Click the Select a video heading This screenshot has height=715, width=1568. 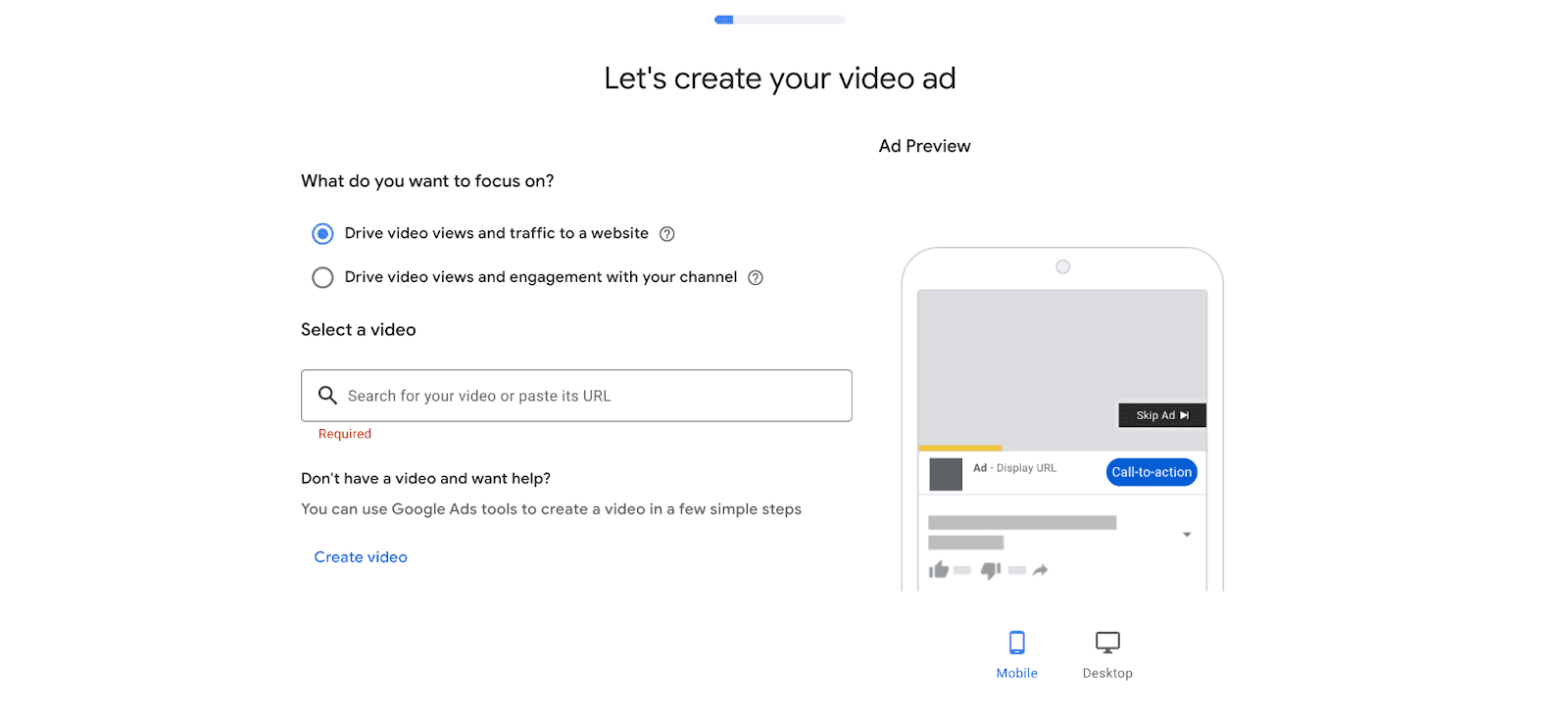(359, 330)
